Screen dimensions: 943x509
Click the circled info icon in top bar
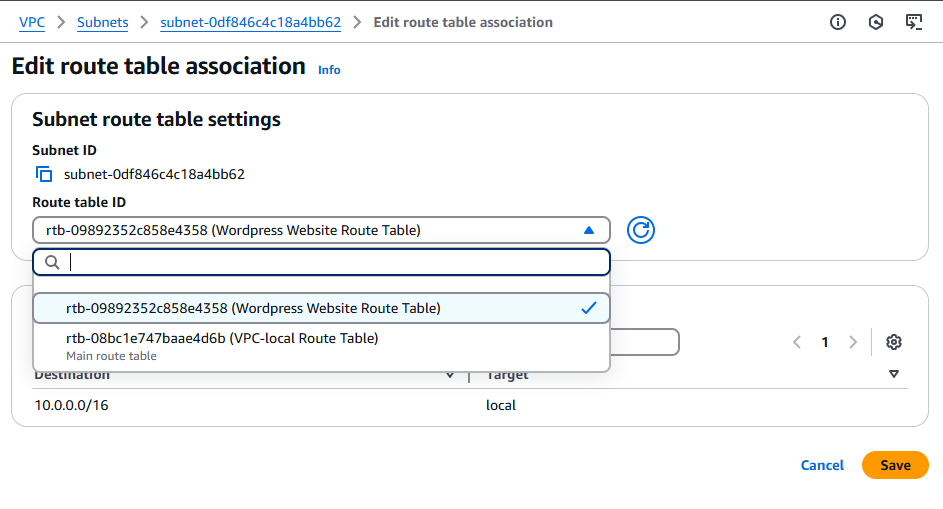point(839,22)
